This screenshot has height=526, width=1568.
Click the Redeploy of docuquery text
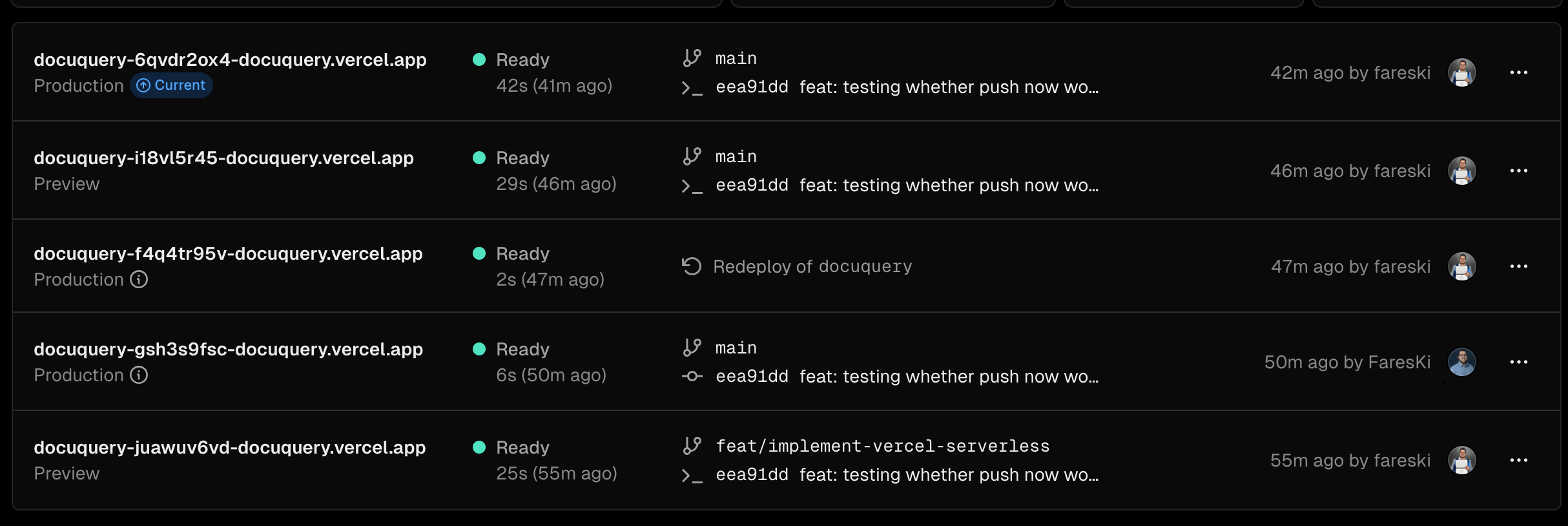(x=812, y=266)
